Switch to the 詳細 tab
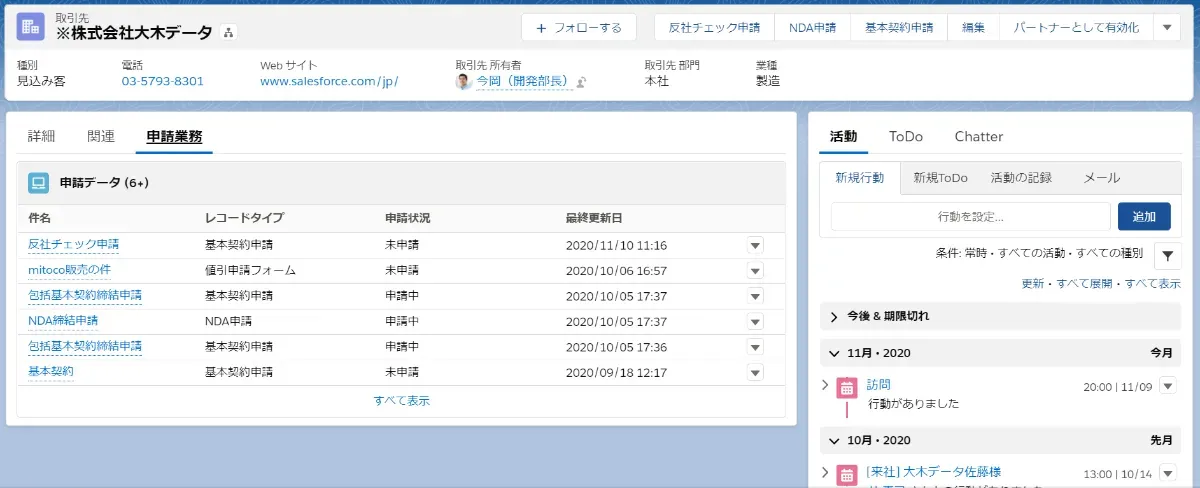Image resolution: width=1200 pixels, height=488 pixels. tap(42, 136)
